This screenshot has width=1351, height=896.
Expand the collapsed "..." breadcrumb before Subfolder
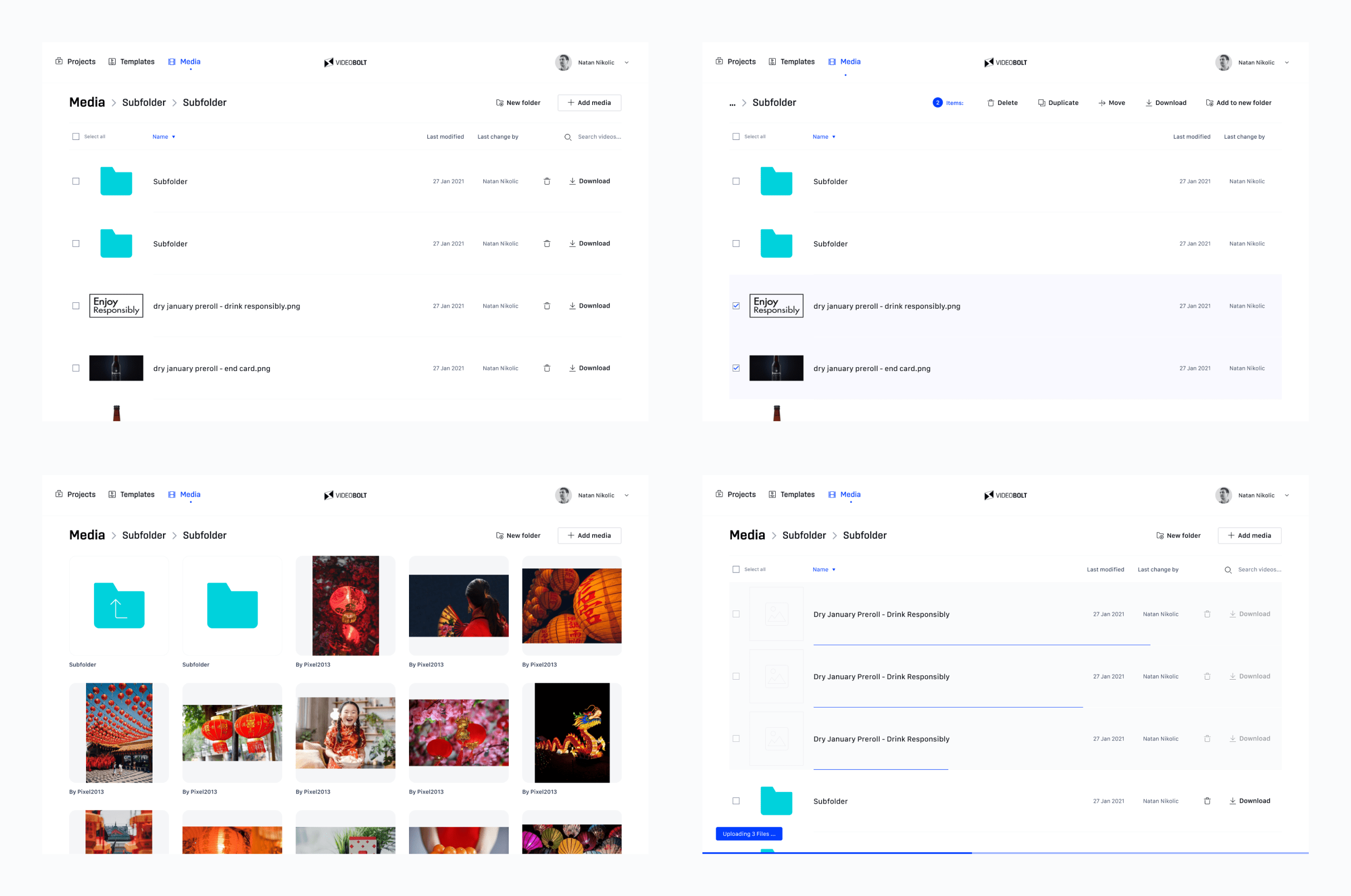[732, 103]
